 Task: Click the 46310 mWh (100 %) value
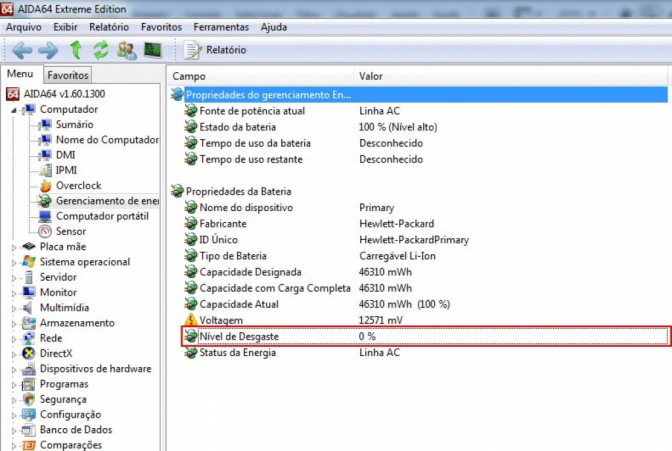(404, 304)
